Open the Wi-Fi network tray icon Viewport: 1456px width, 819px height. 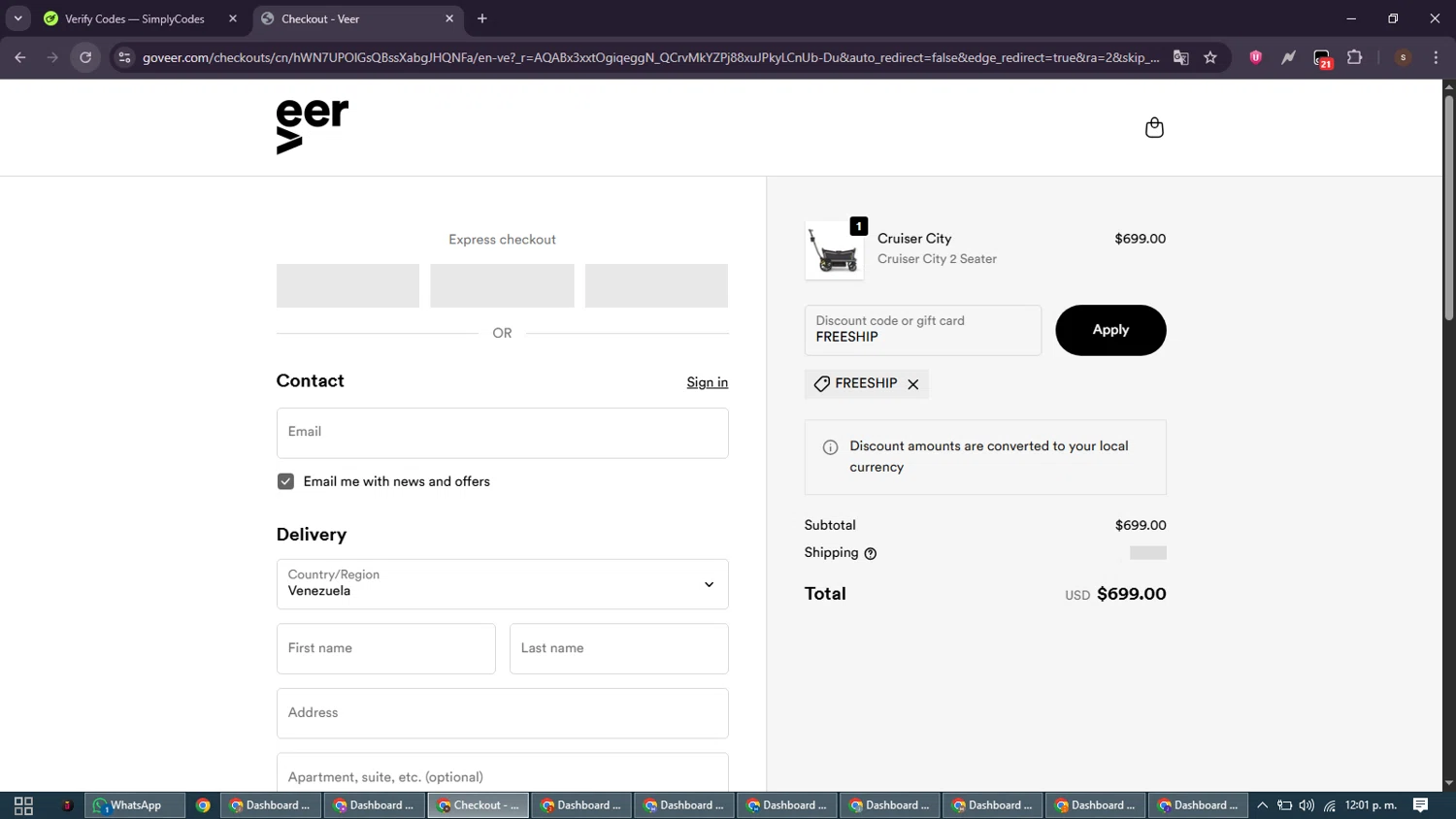click(x=1329, y=805)
